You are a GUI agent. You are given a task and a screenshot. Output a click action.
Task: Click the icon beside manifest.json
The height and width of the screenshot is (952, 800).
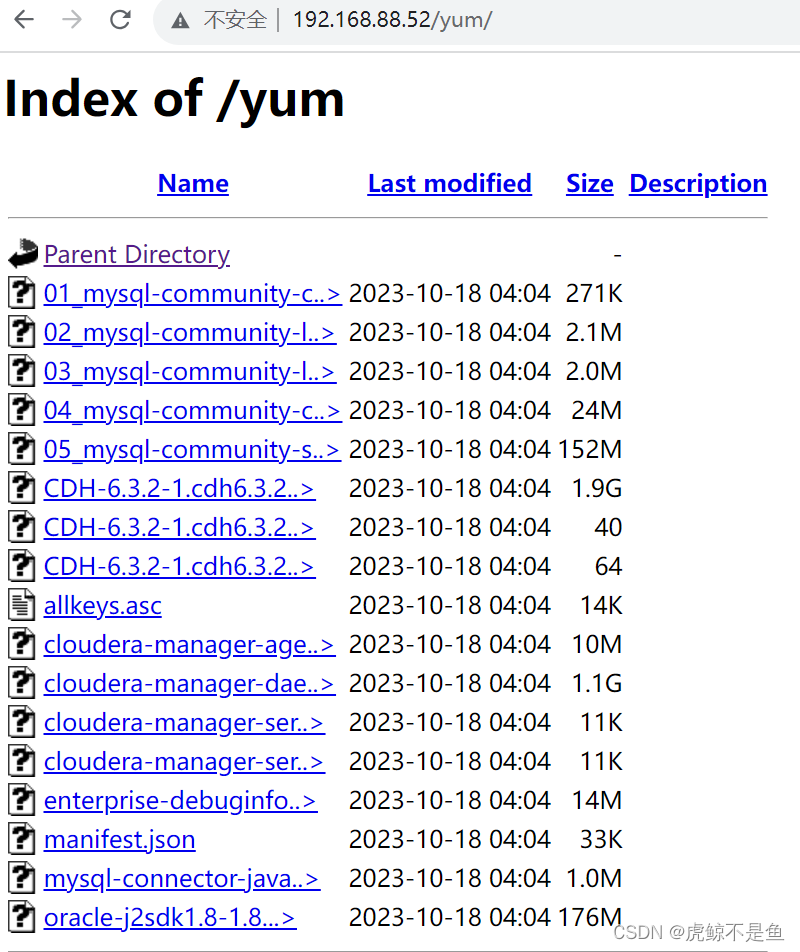[22, 838]
